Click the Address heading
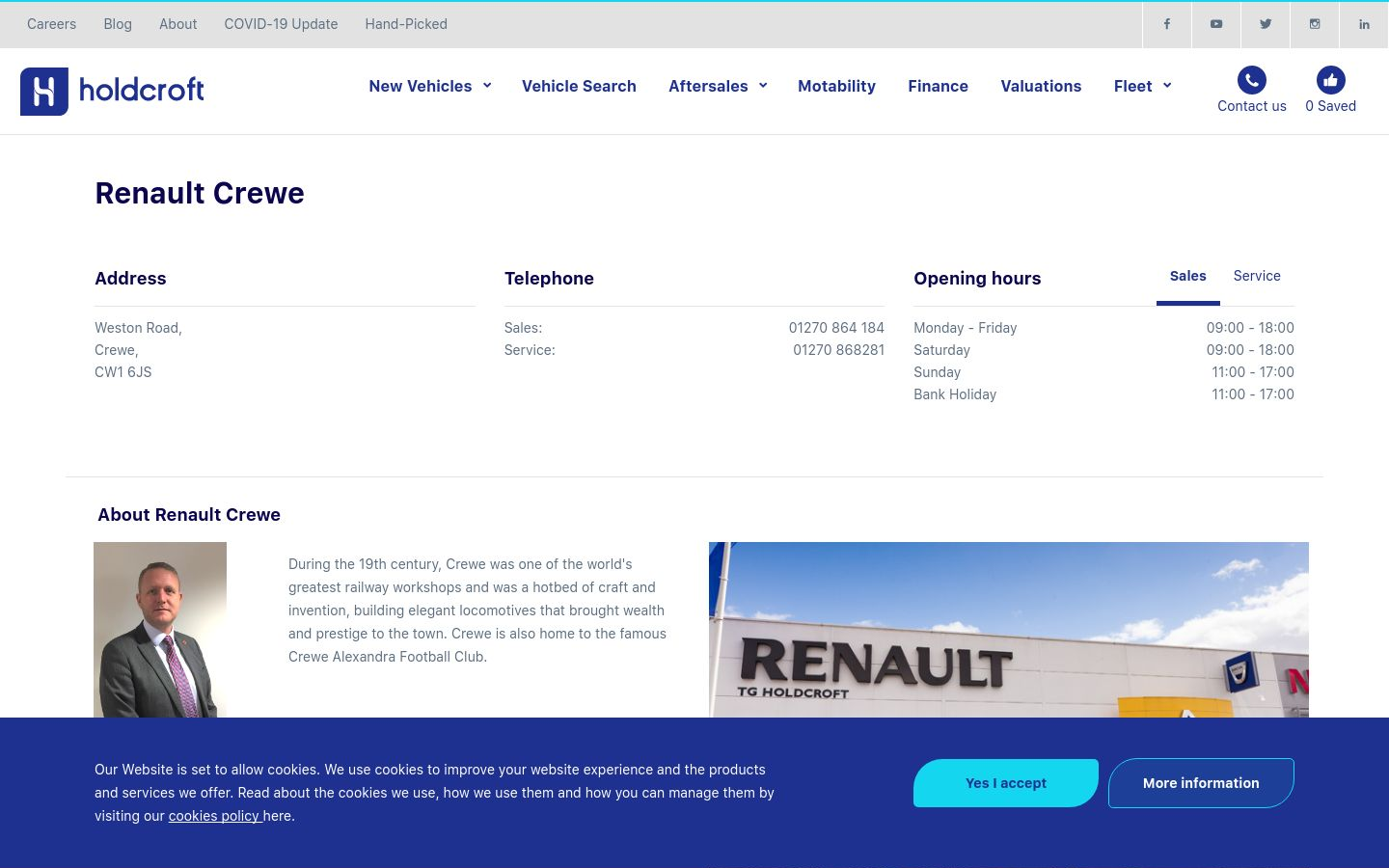This screenshot has height=868, width=1389. [130, 279]
